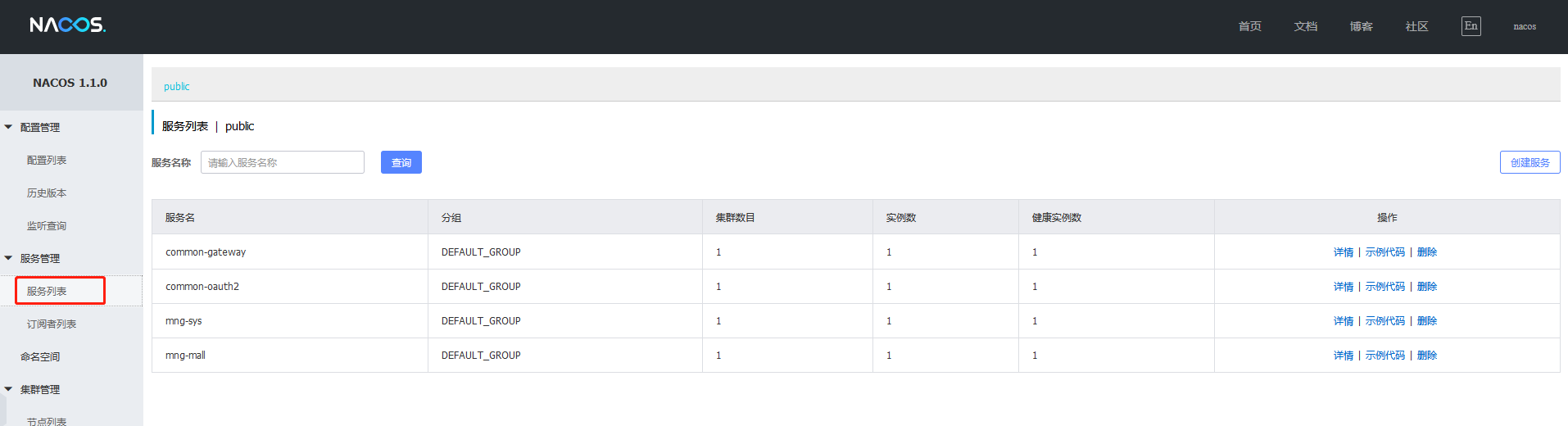This screenshot has width=1568, height=426.
Task: Select the public namespace tab
Action: (176, 86)
